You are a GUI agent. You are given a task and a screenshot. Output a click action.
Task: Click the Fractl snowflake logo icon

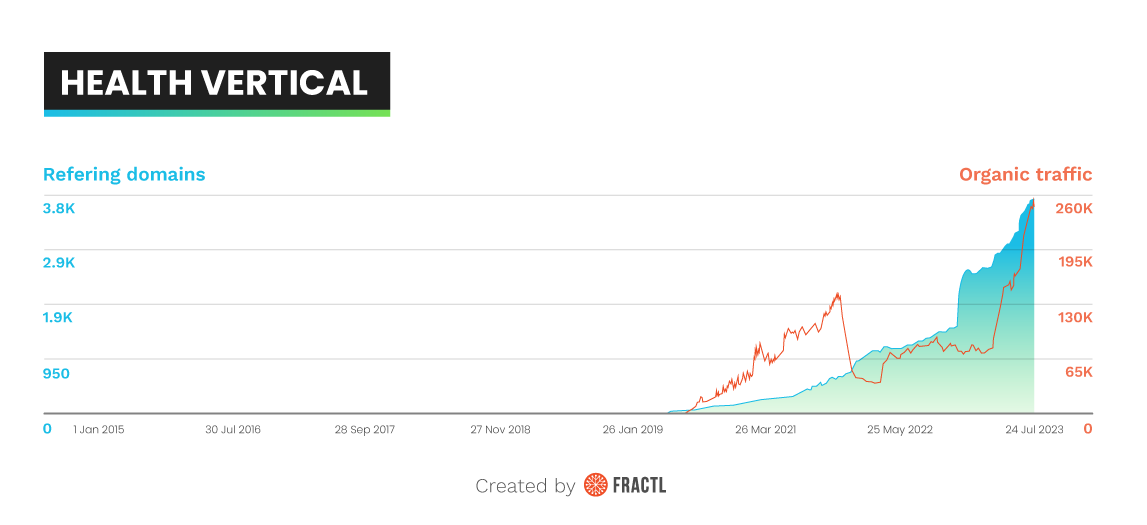tap(596, 485)
